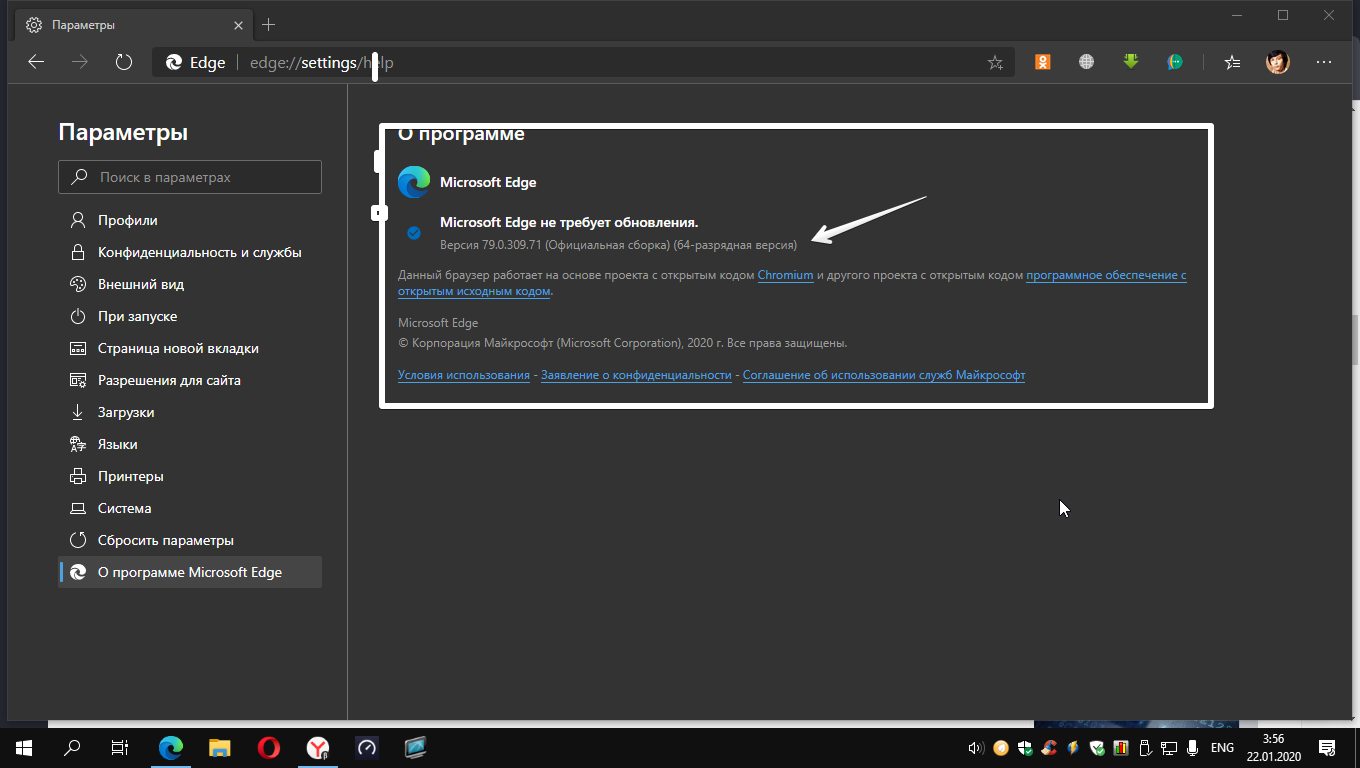Open the monitor app icon on the taskbar
Viewport: 1360px width, 768px height.
tap(415, 747)
